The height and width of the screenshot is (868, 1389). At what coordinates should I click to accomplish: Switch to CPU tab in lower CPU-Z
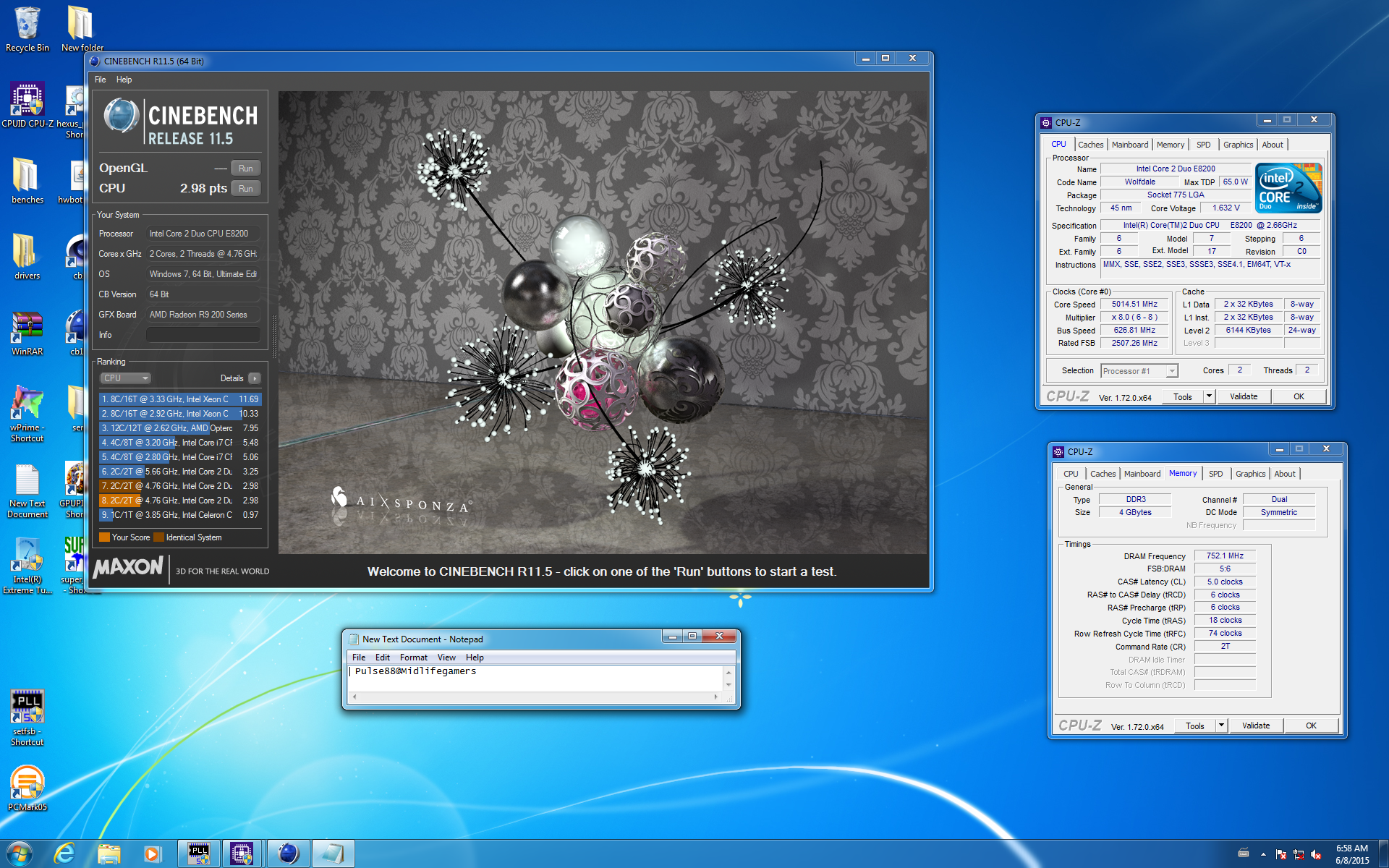[x=1071, y=474]
